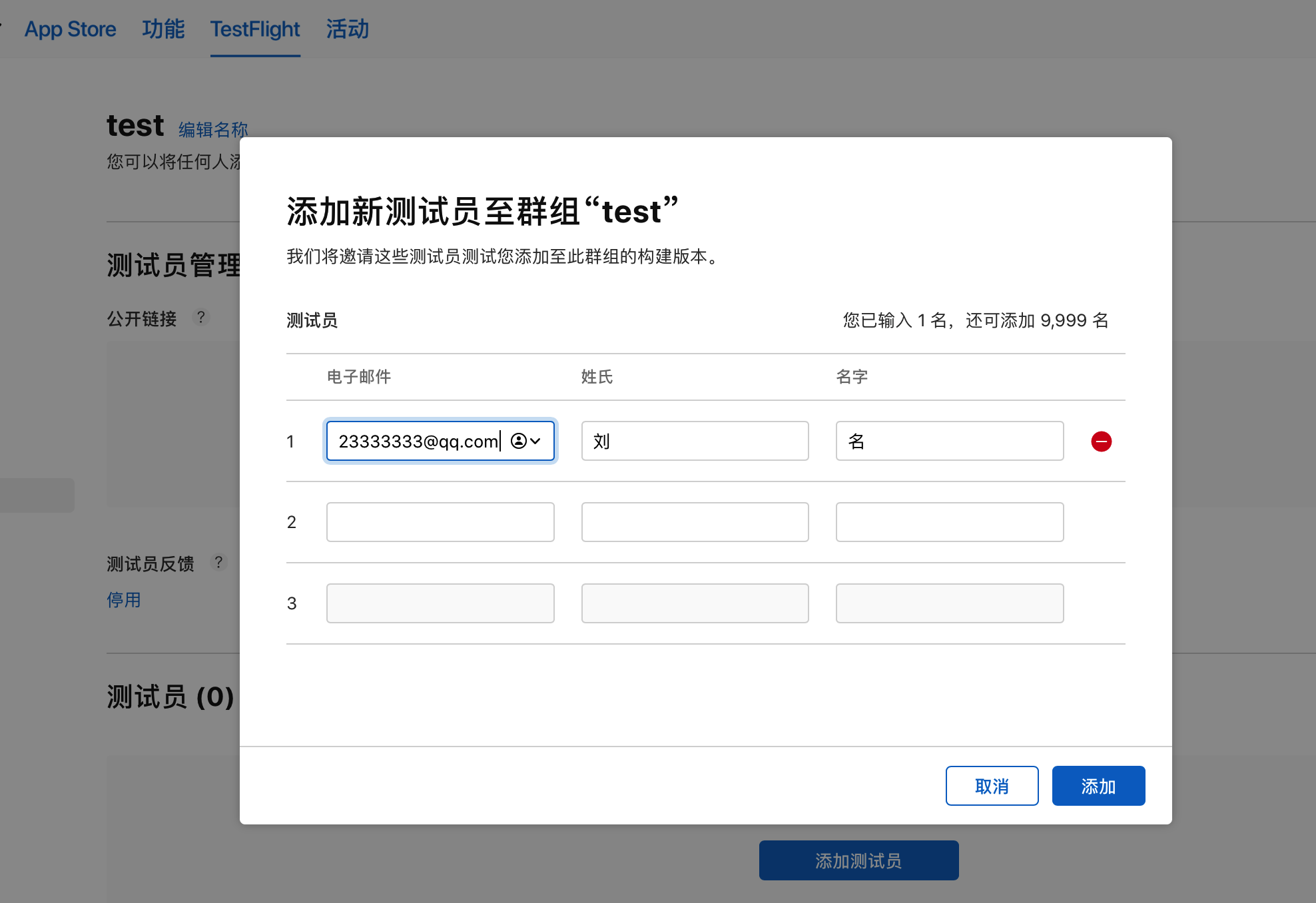The image size is (1316, 903).
Task: Click the blue 添加 button
Action: pyautogui.click(x=1098, y=786)
